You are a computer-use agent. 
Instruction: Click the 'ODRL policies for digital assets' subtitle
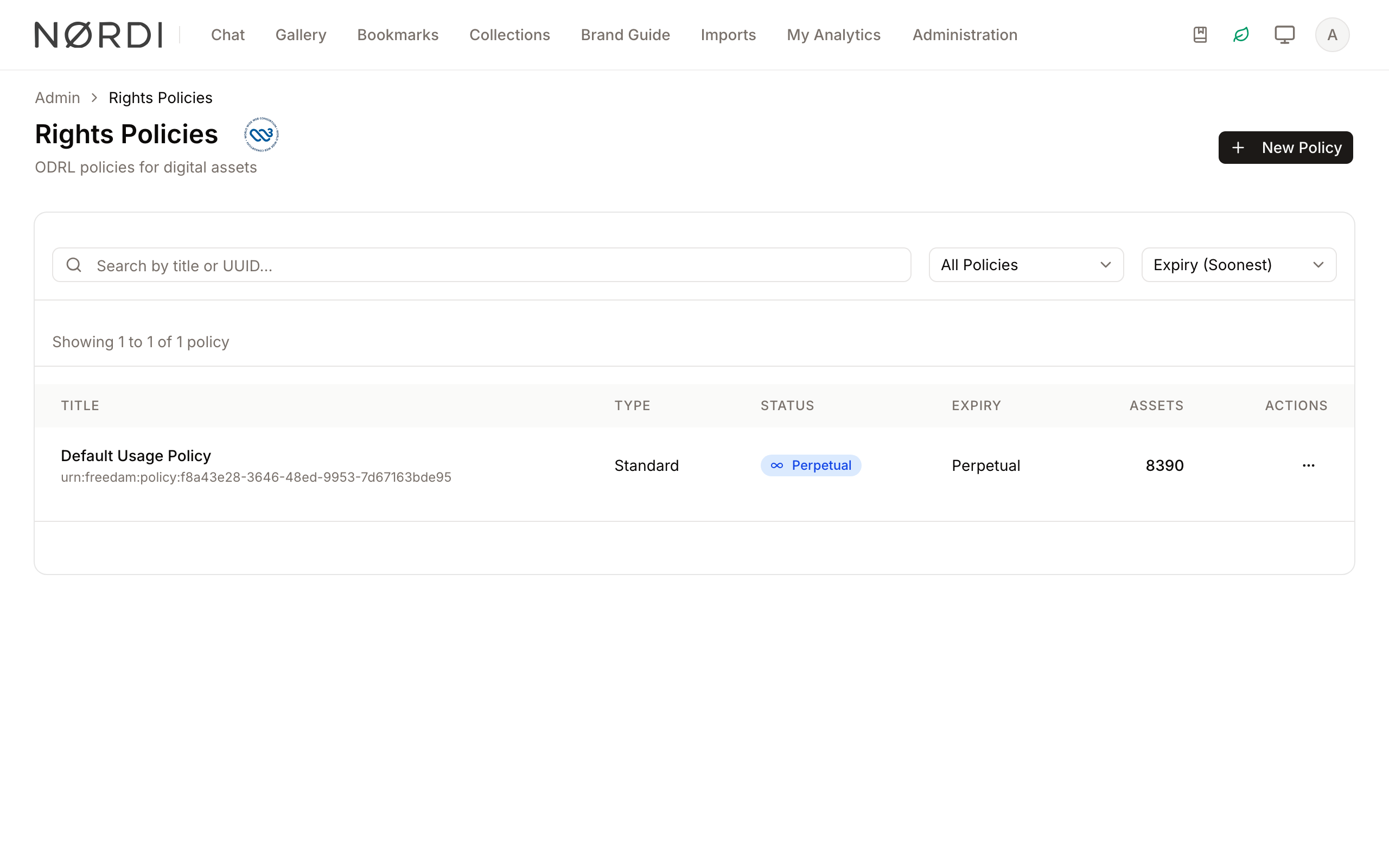[146, 167]
